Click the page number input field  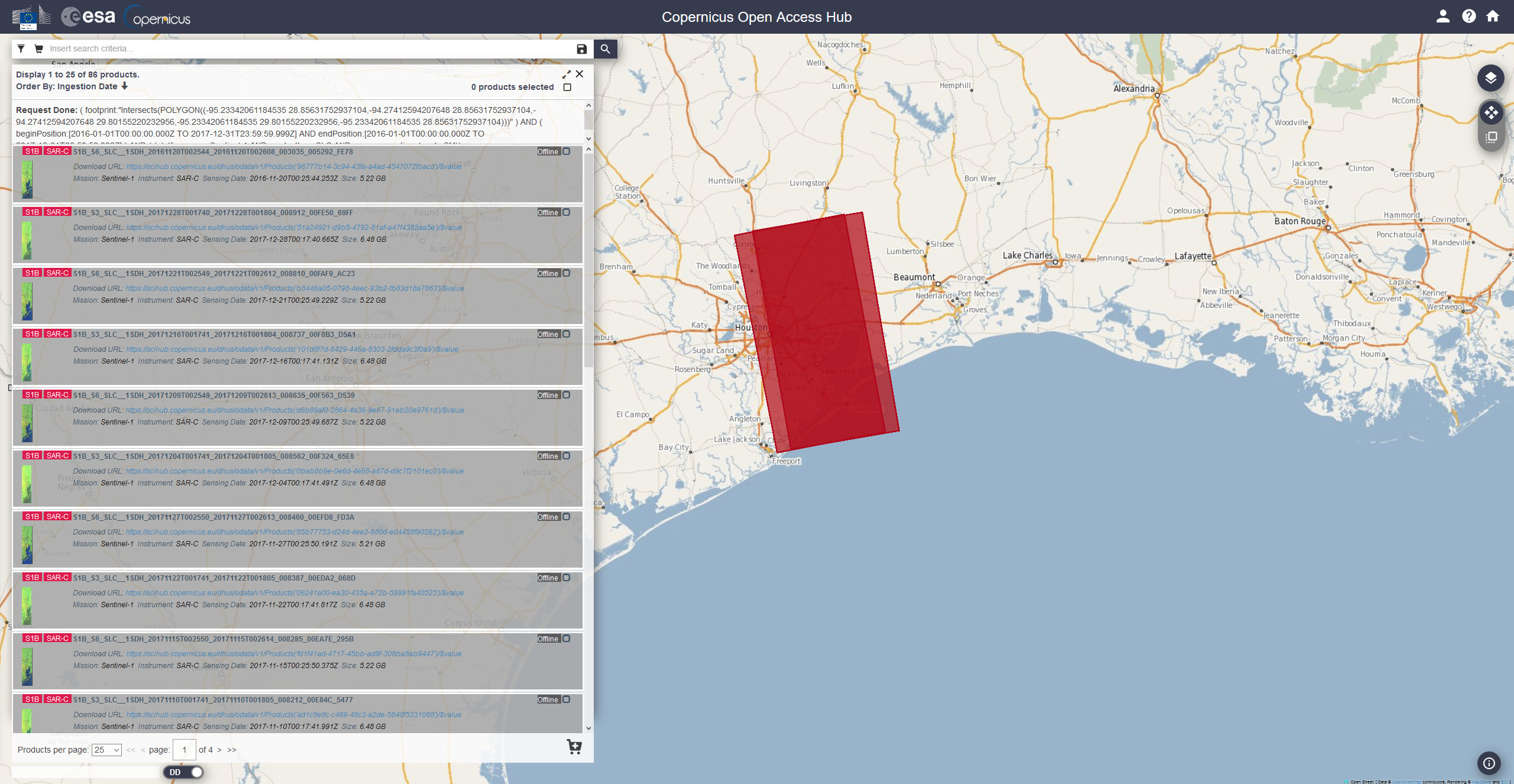[185, 750]
